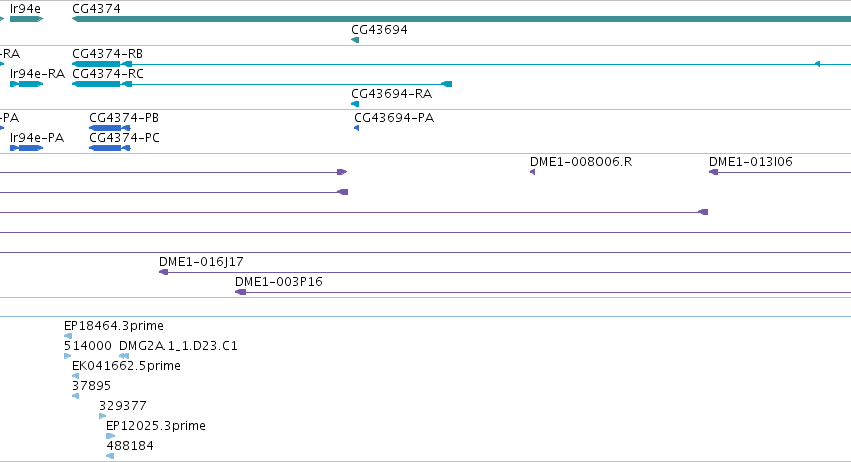Click the CG43694 gene arrow glyph
This screenshot has height=462, width=851.
pyautogui.click(x=355, y=40)
